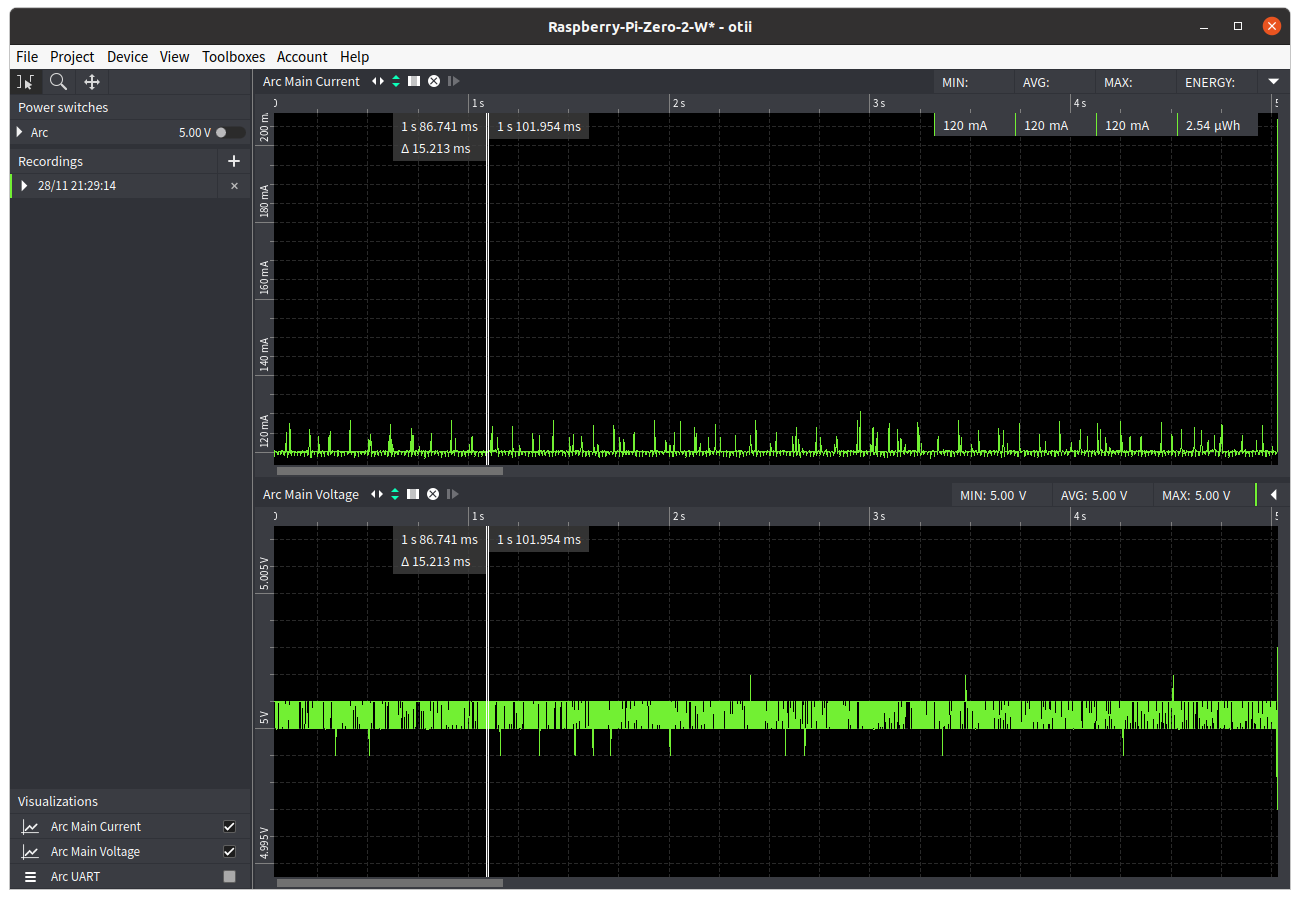This screenshot has height=899, width=1300.
Task: Fit Arc Main Voltage graph horizontally
Action: tap(377, 494)
